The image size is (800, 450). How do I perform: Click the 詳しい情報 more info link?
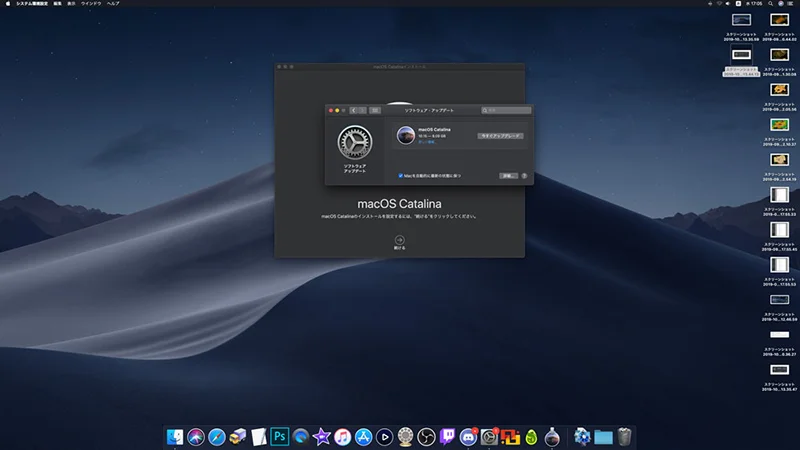426,142
